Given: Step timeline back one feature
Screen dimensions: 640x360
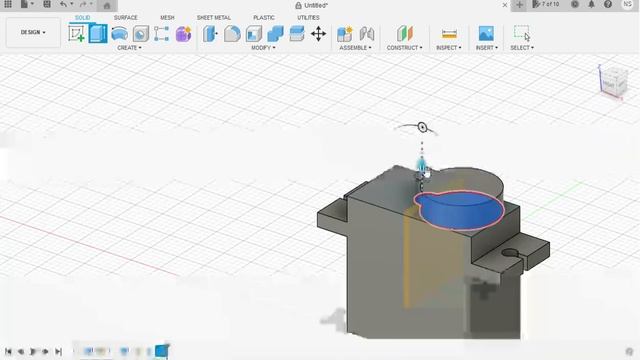Looking at the screenshot, I should pyautogui.click(x=20, y=351).
